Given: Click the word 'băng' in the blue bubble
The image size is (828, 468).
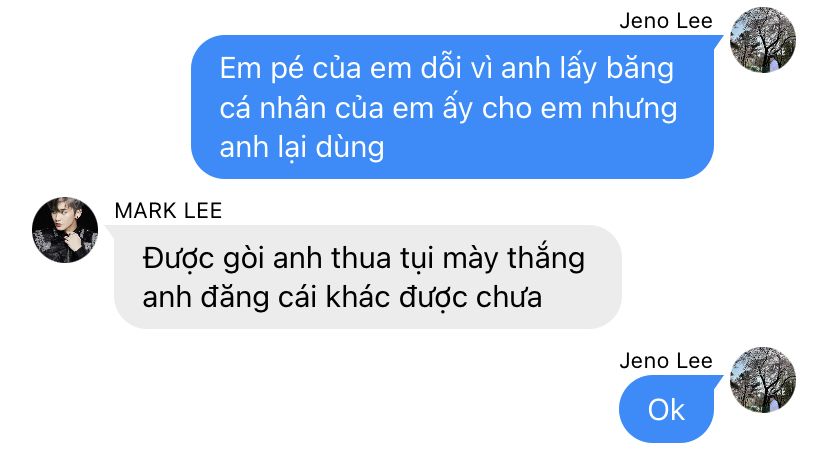Looking at the screenshot, I should 640,69.
